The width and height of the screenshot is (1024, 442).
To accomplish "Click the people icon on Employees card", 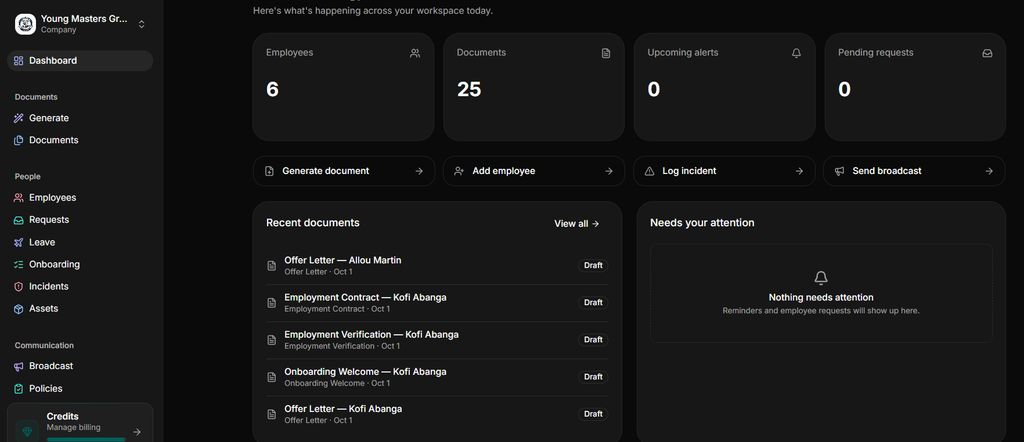I will pyautogui.click(x=415, y=54).
